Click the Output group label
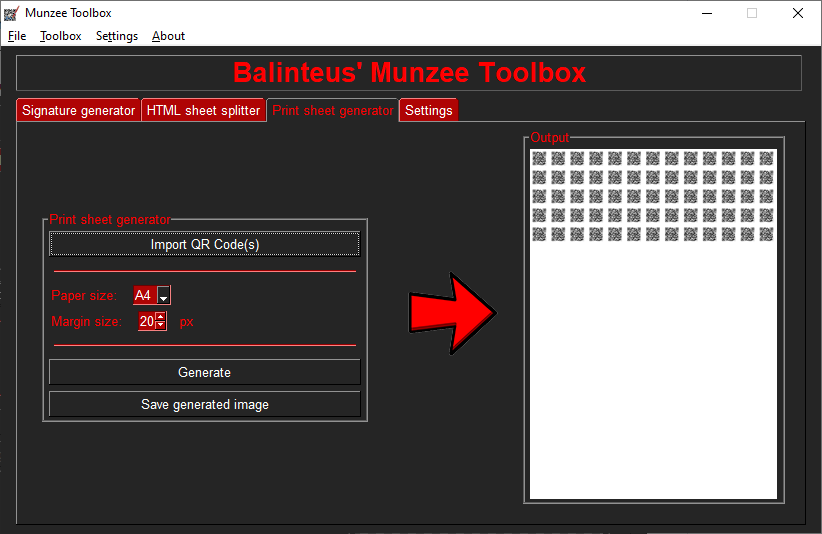822x534 pixels. click(x=549, y=137)
